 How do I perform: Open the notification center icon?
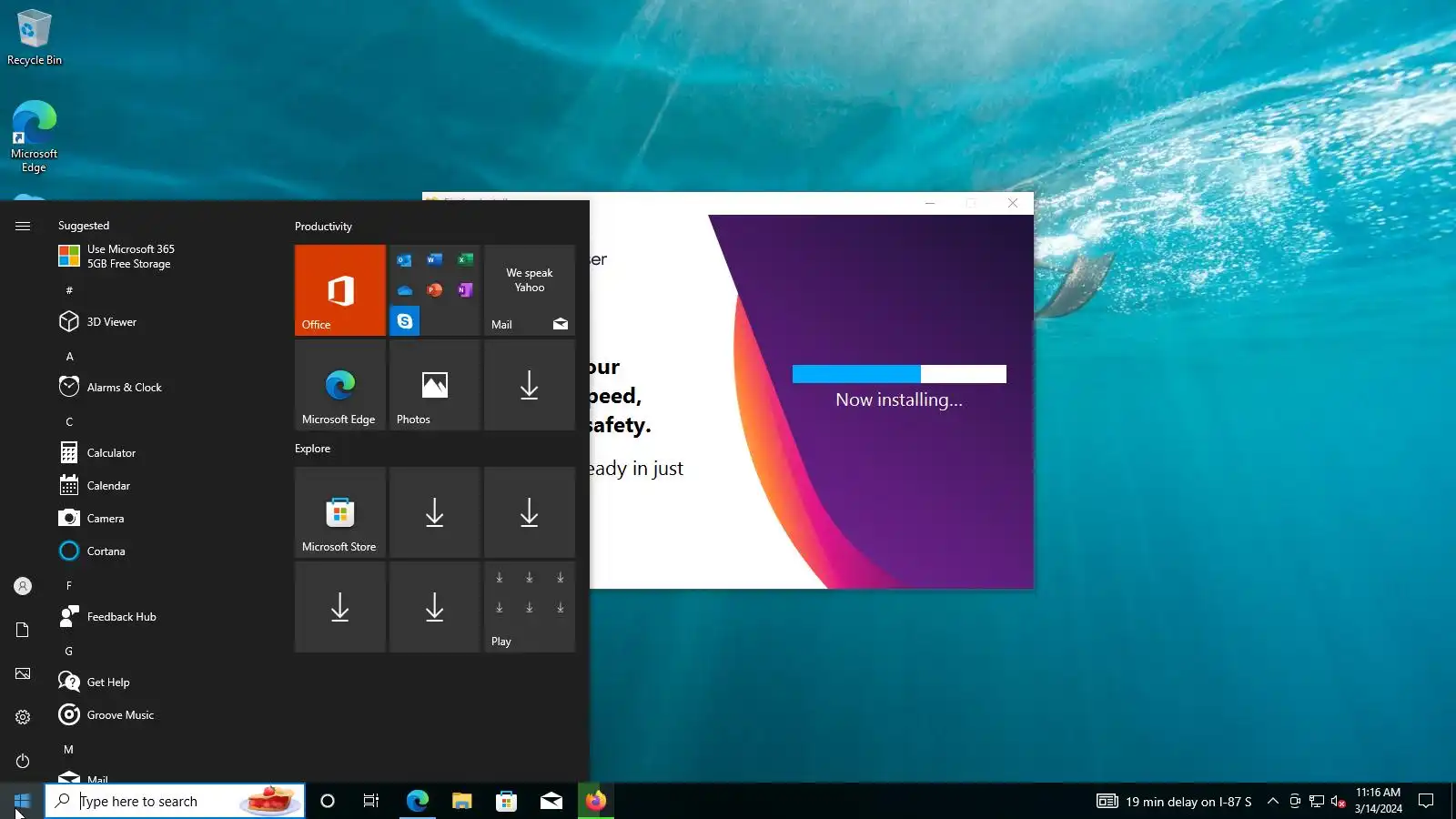coord(1426,801)
